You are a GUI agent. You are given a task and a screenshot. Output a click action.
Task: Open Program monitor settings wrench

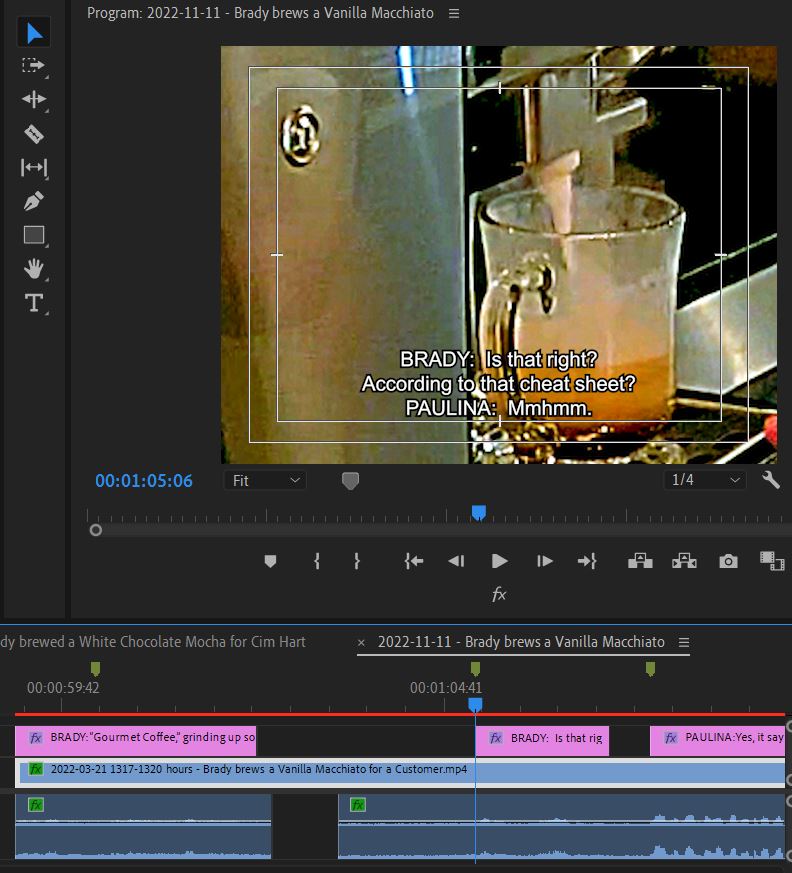771,480
